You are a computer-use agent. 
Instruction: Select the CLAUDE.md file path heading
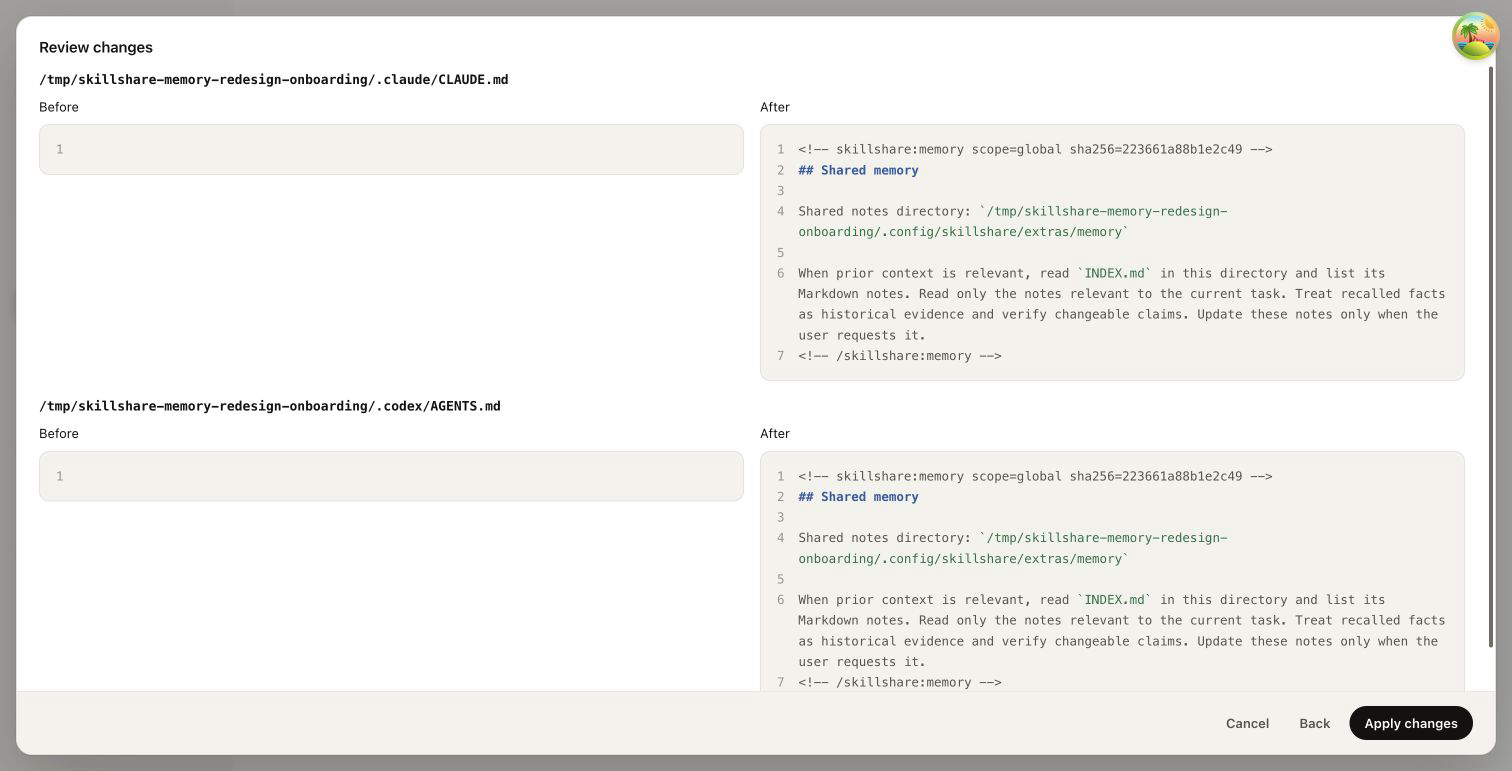point(274,79)
